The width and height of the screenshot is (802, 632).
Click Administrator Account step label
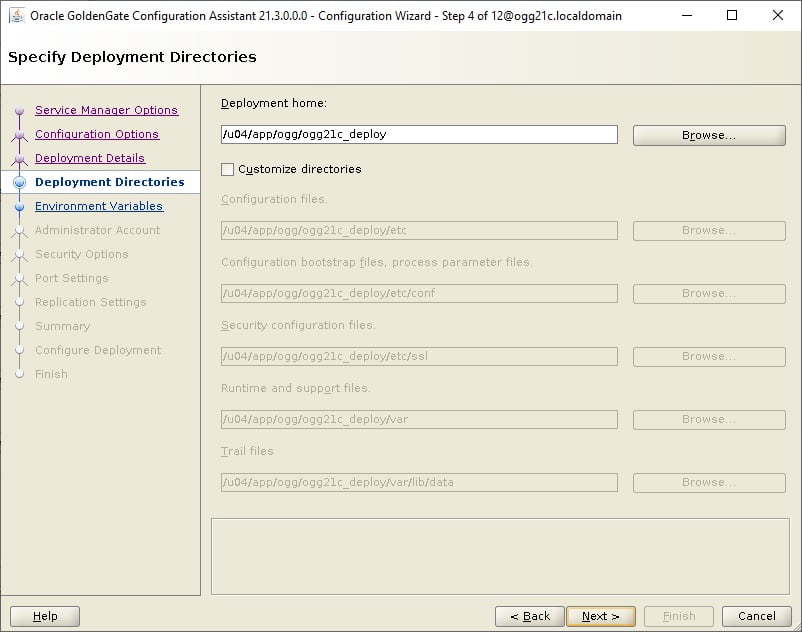[x=97, y=230]
